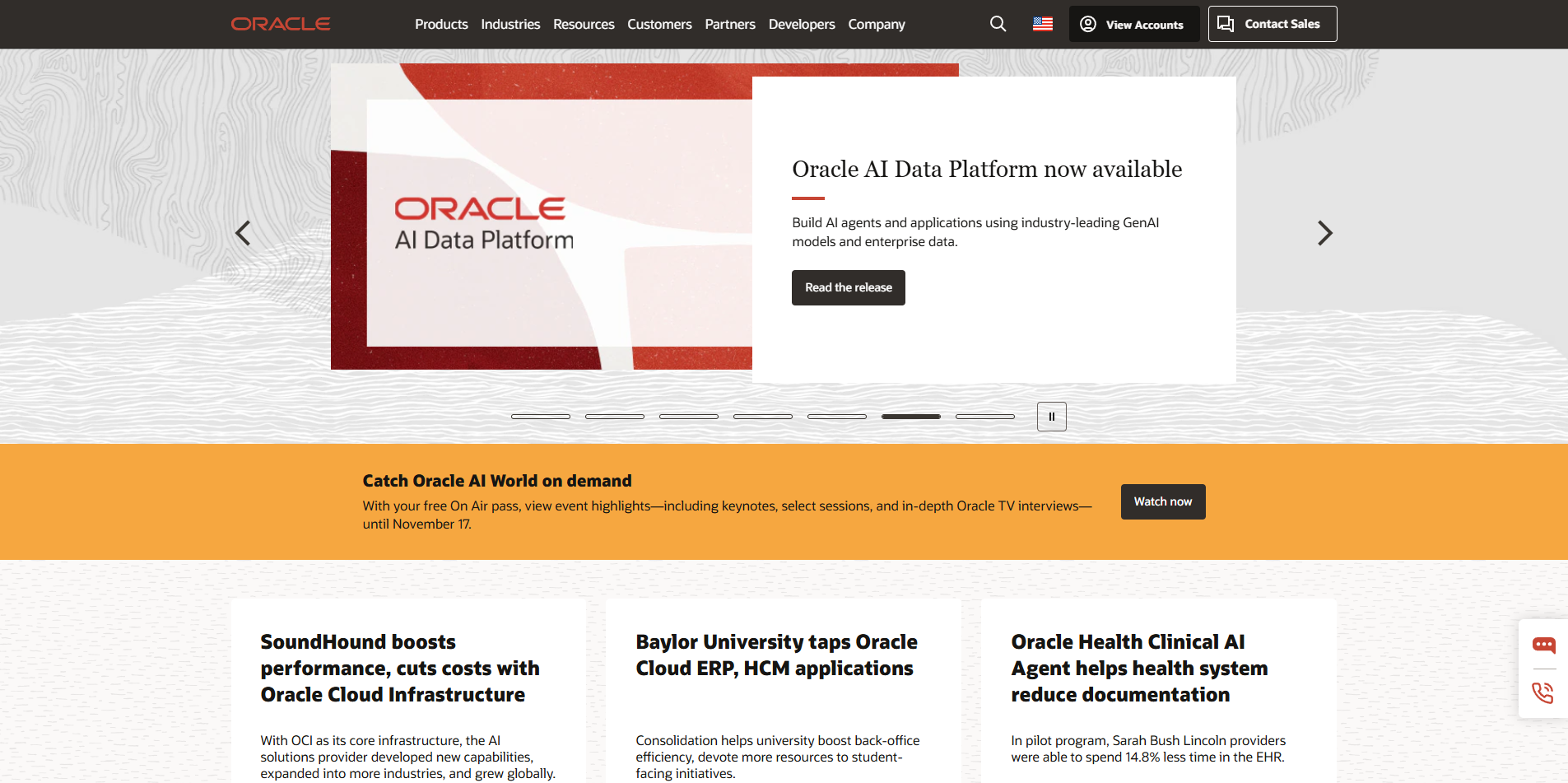Open the Customers menu
The image size is (1568, 783).
pyautogui.click(x=659, y=24)
